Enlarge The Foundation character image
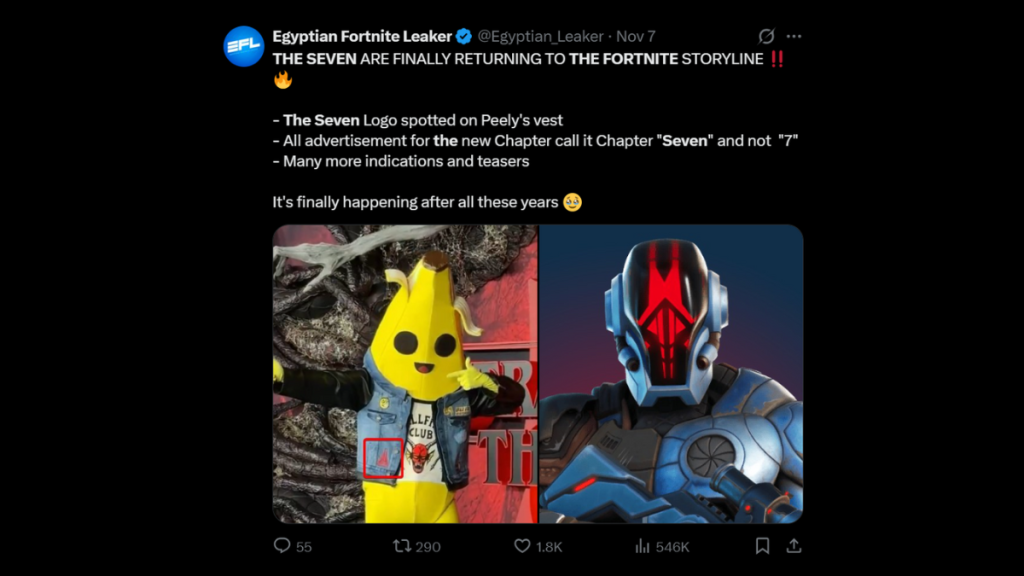 670,375
